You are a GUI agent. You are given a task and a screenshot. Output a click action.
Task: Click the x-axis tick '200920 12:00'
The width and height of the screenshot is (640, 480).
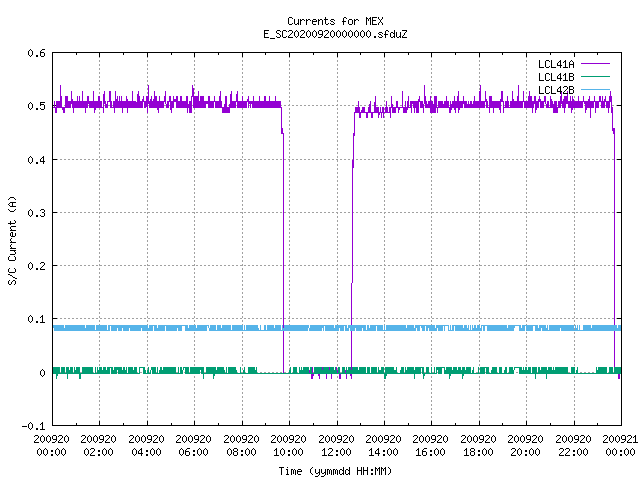pos(336,446)
